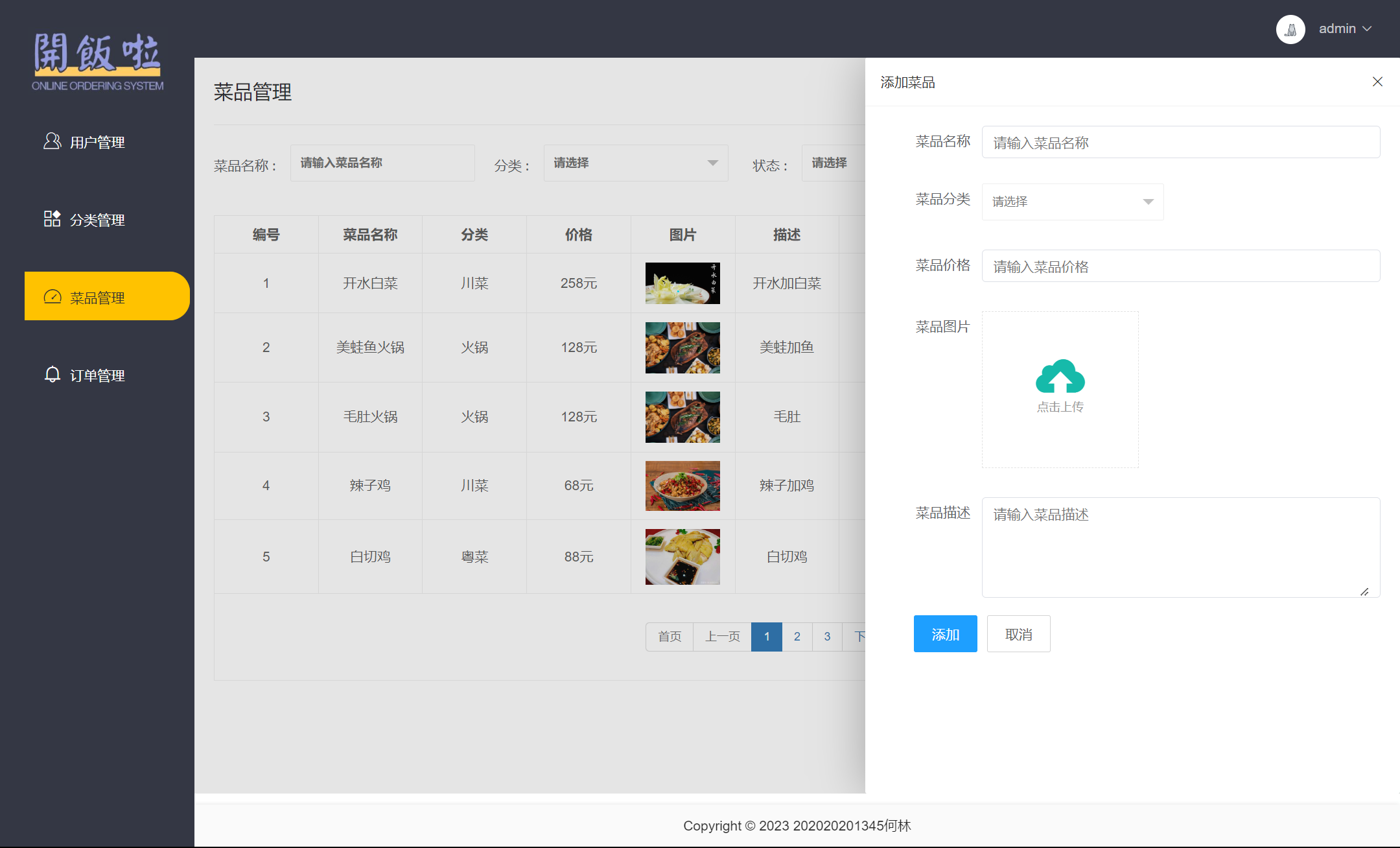Click the 添加 submit button
Viewport: 1400px width, 848px height.
(945, 633)
